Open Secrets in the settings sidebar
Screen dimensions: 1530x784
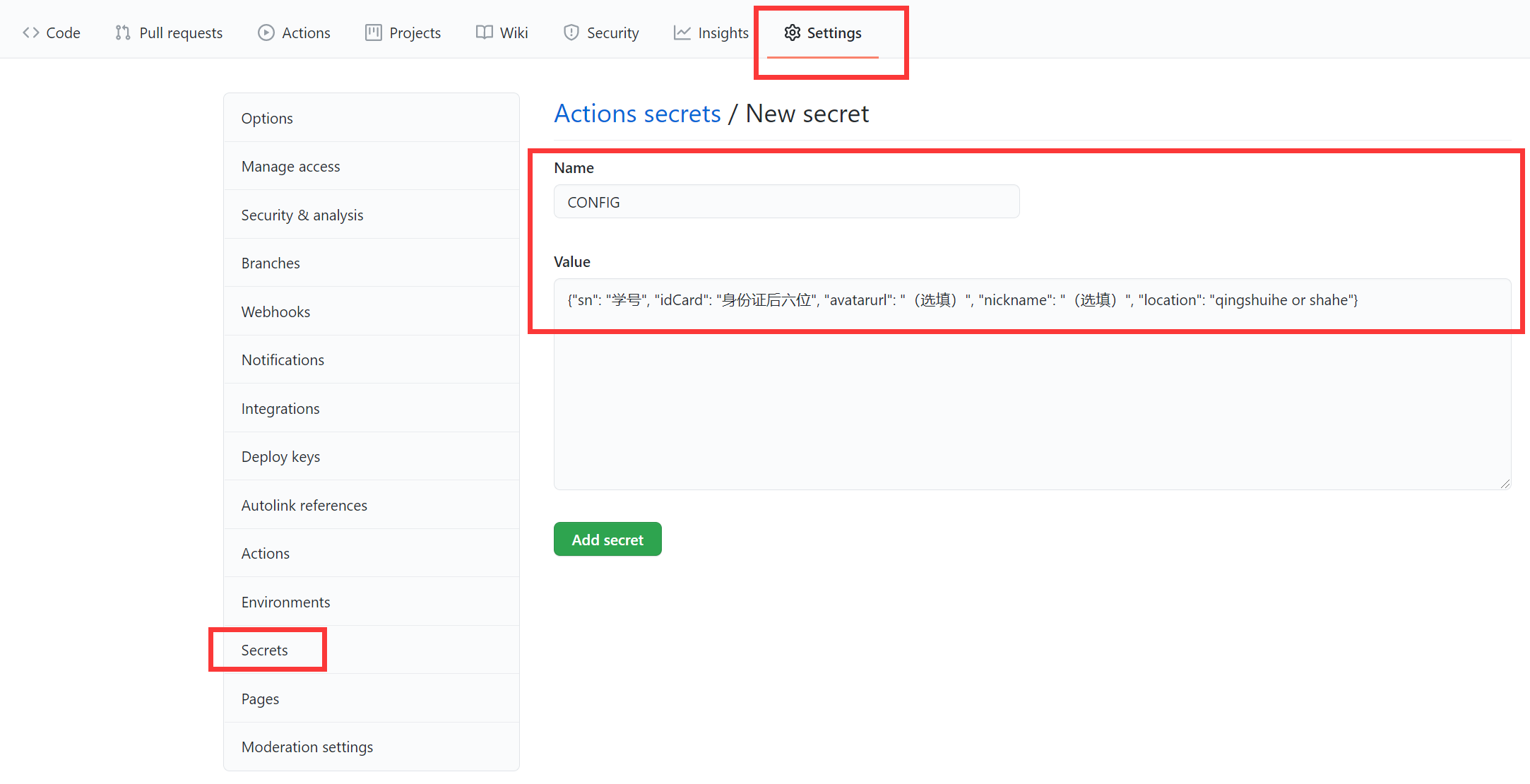(264, 650)
